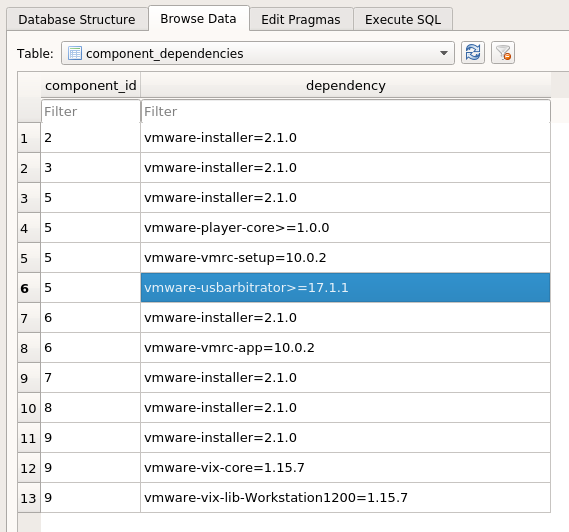This screenshot has height=532, width=569.
Task: Focus the dependency Filter field
Action: [x=345, y=111]
